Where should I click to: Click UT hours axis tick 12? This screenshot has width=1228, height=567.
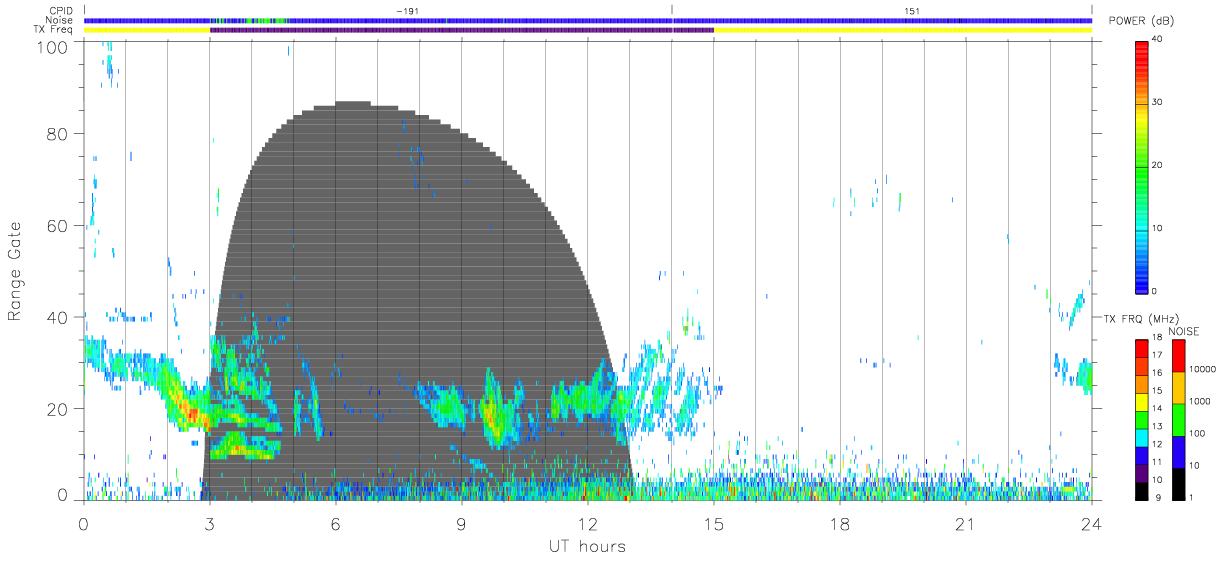click(588, 523)
